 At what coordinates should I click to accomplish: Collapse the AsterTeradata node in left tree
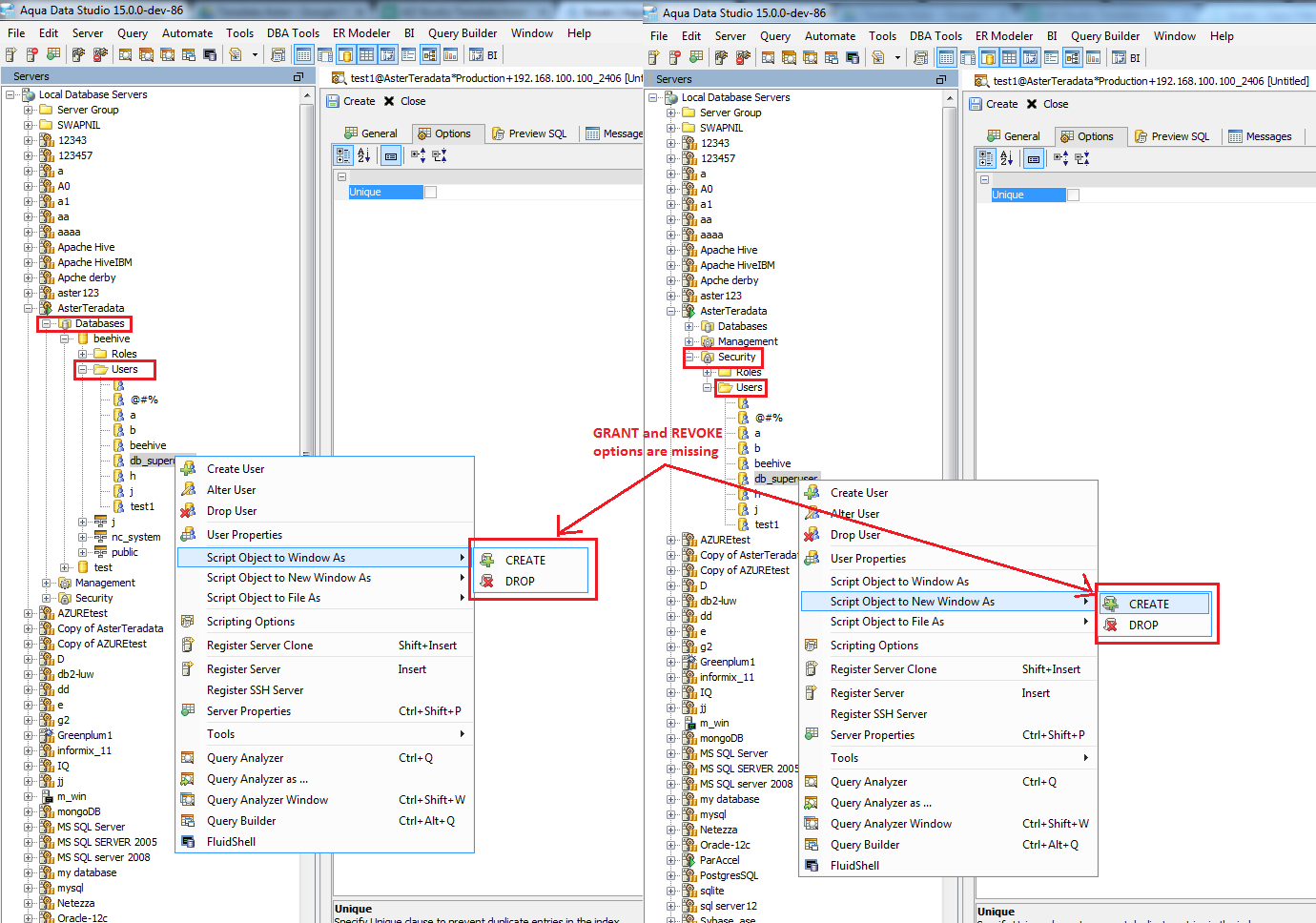pos(28,308)
